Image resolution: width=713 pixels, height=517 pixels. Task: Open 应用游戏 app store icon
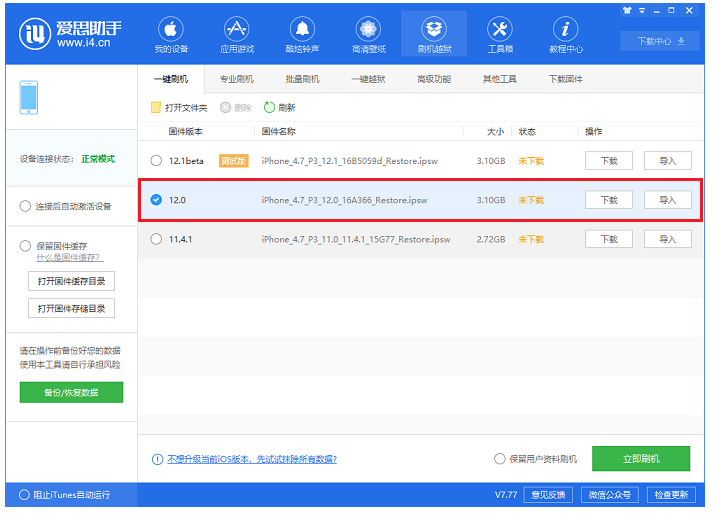click(236, 29)
